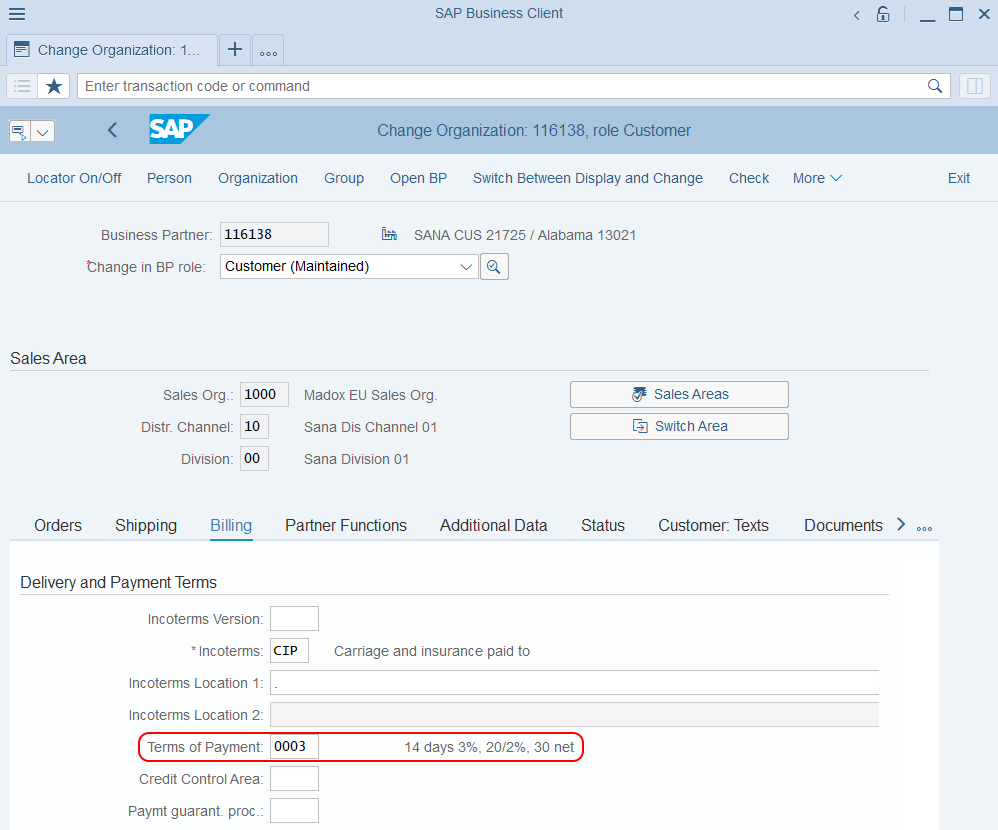The height and width of the screenshot is (830, 998).
Task: Click the Terms of Payment field
Action: click(x=294, y=747)
